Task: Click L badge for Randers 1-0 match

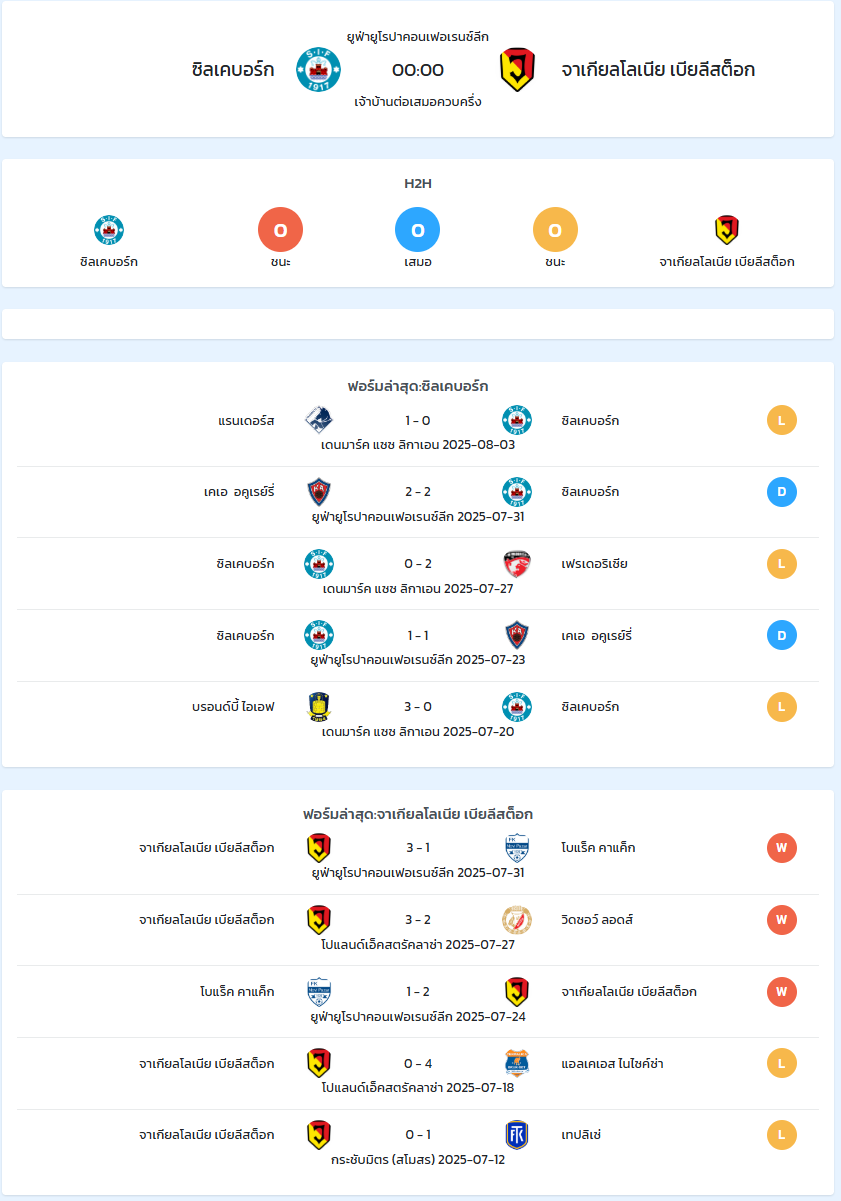Action: (x=782, y=420)
